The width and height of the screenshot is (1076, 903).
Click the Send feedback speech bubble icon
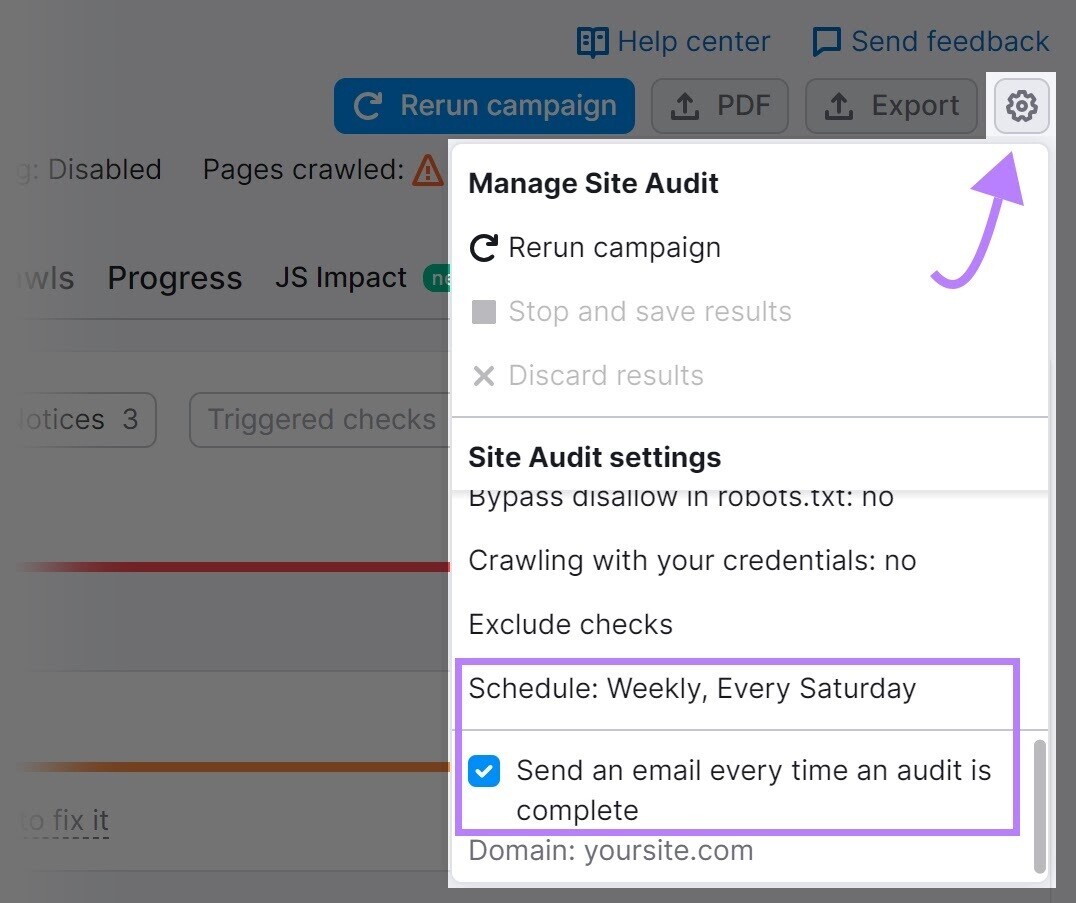826,41
